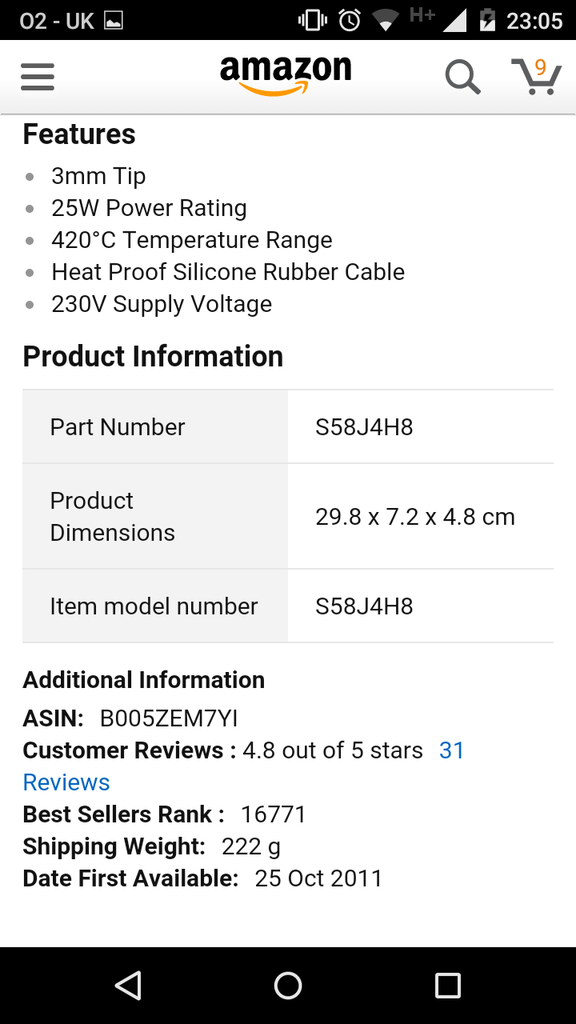
Task: Tap the Android home button
Action: coord(288,985)
